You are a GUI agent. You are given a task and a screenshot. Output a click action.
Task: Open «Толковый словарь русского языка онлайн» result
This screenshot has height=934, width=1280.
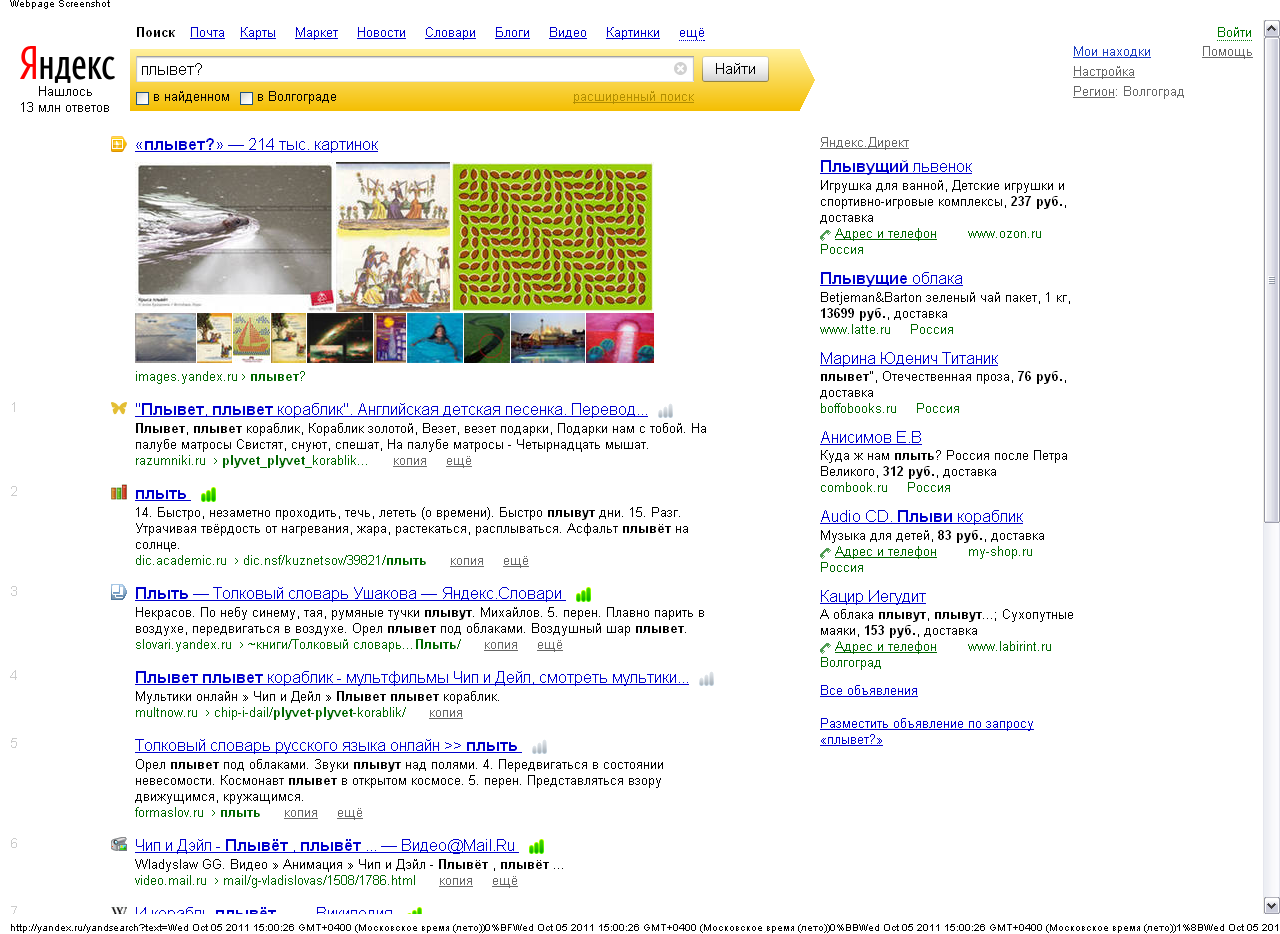click(327, 746)
